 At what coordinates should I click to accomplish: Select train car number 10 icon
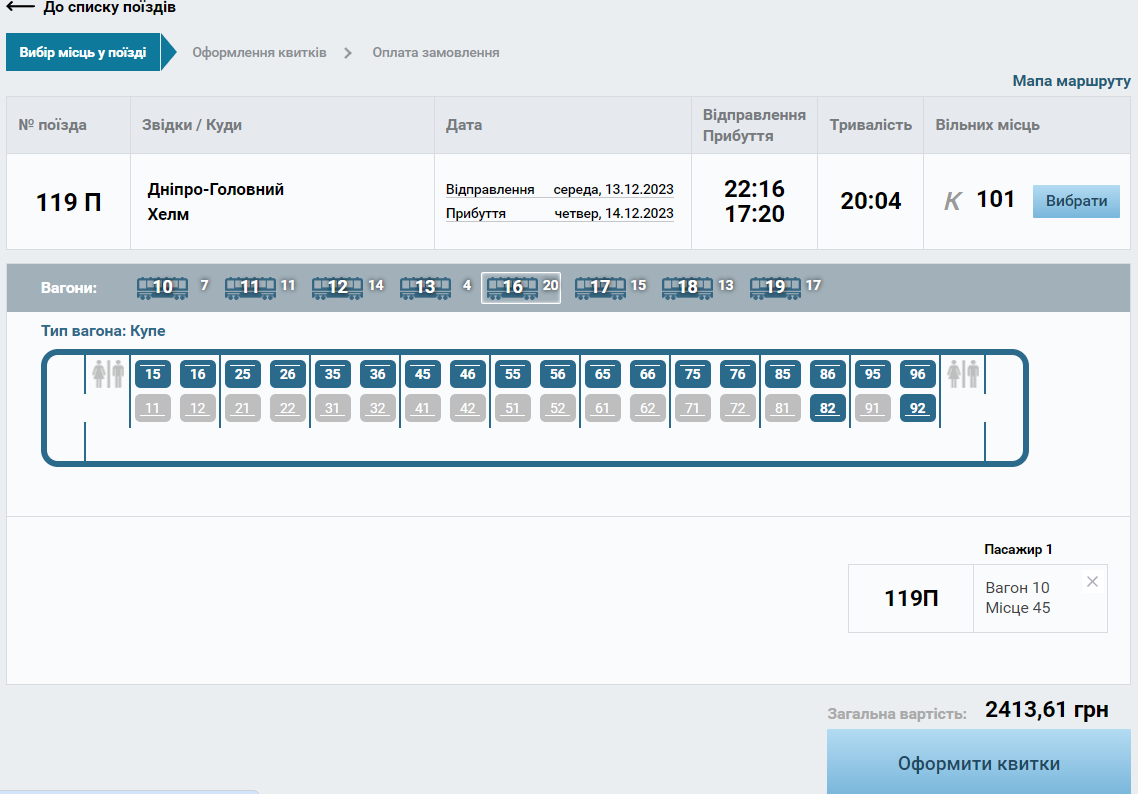[x=162, y=288]
